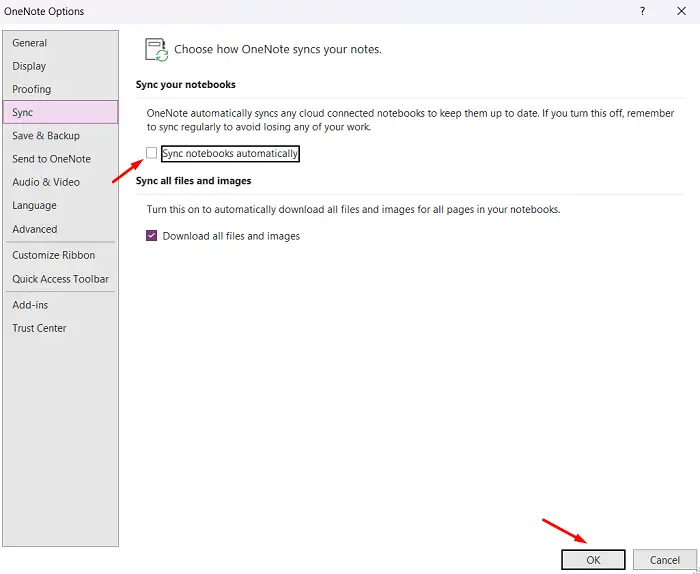
Task: Select the Add-ins category
Action: point(60,305)
